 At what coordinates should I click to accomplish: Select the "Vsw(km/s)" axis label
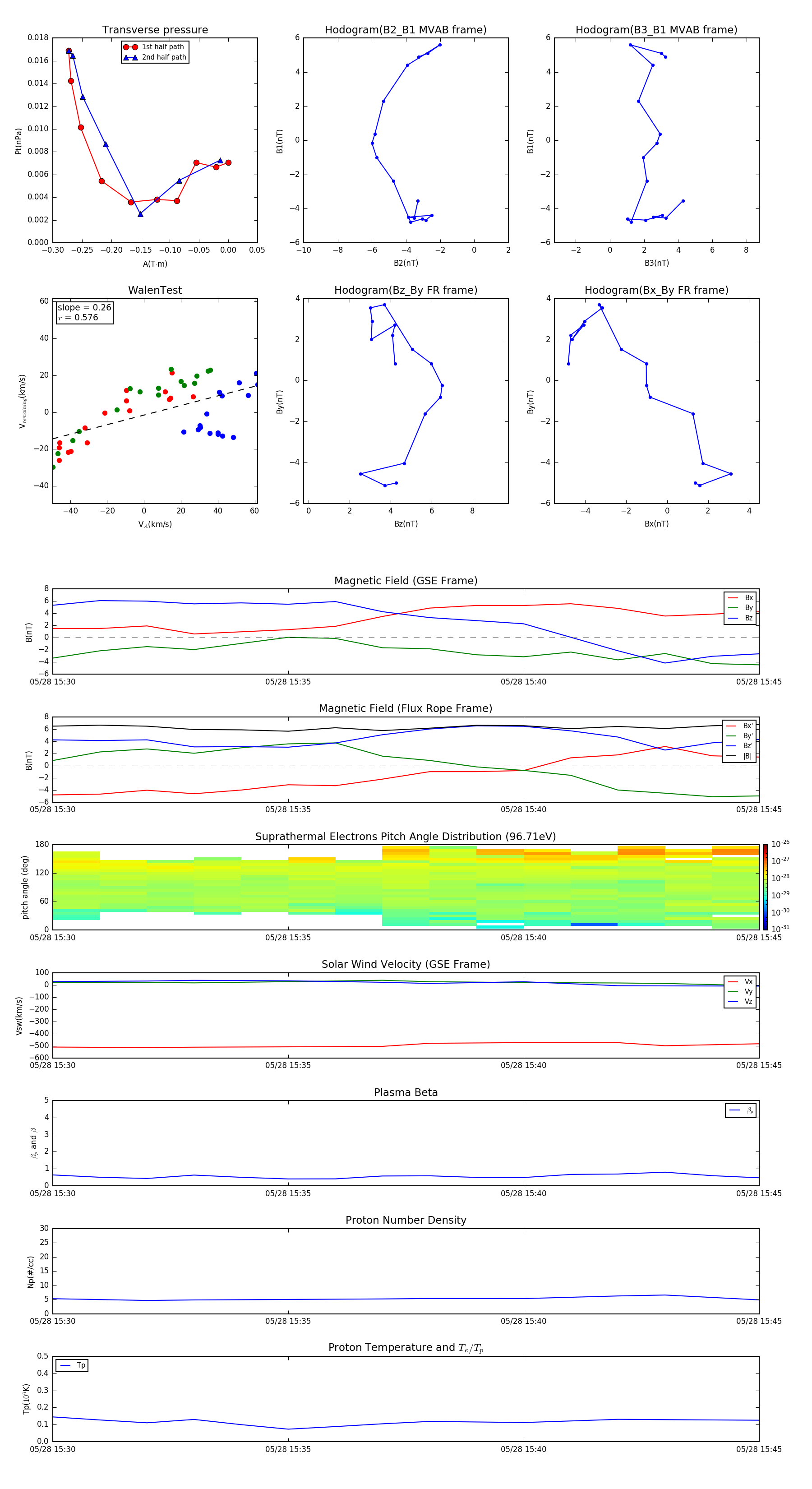click(x=19, y=1016)
